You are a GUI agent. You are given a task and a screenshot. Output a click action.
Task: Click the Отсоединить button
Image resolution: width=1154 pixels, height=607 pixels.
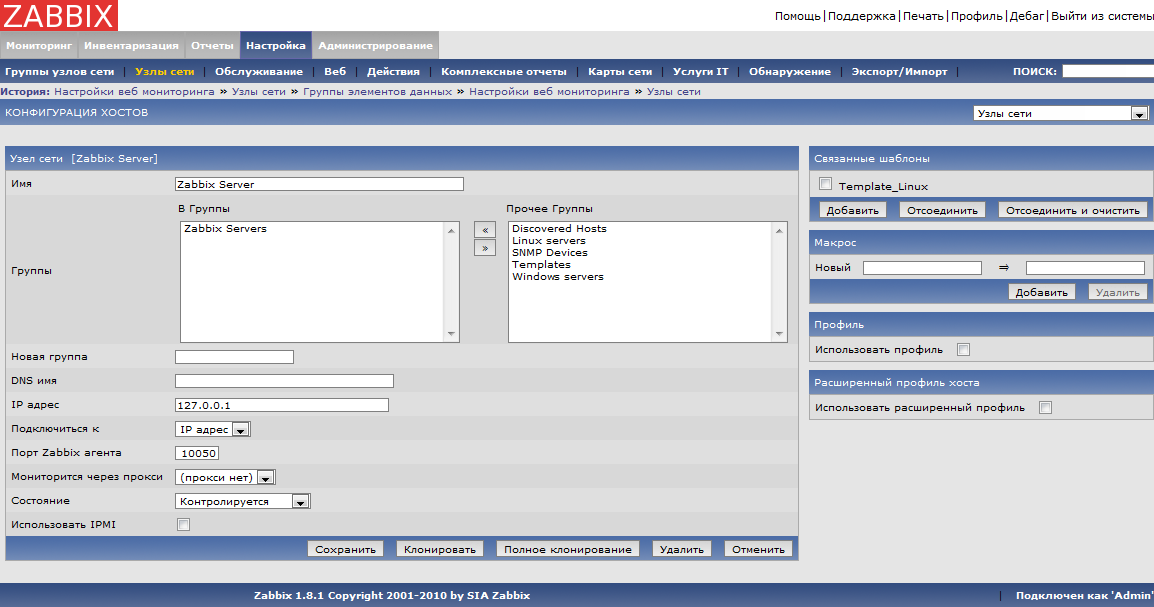point(942,210)
